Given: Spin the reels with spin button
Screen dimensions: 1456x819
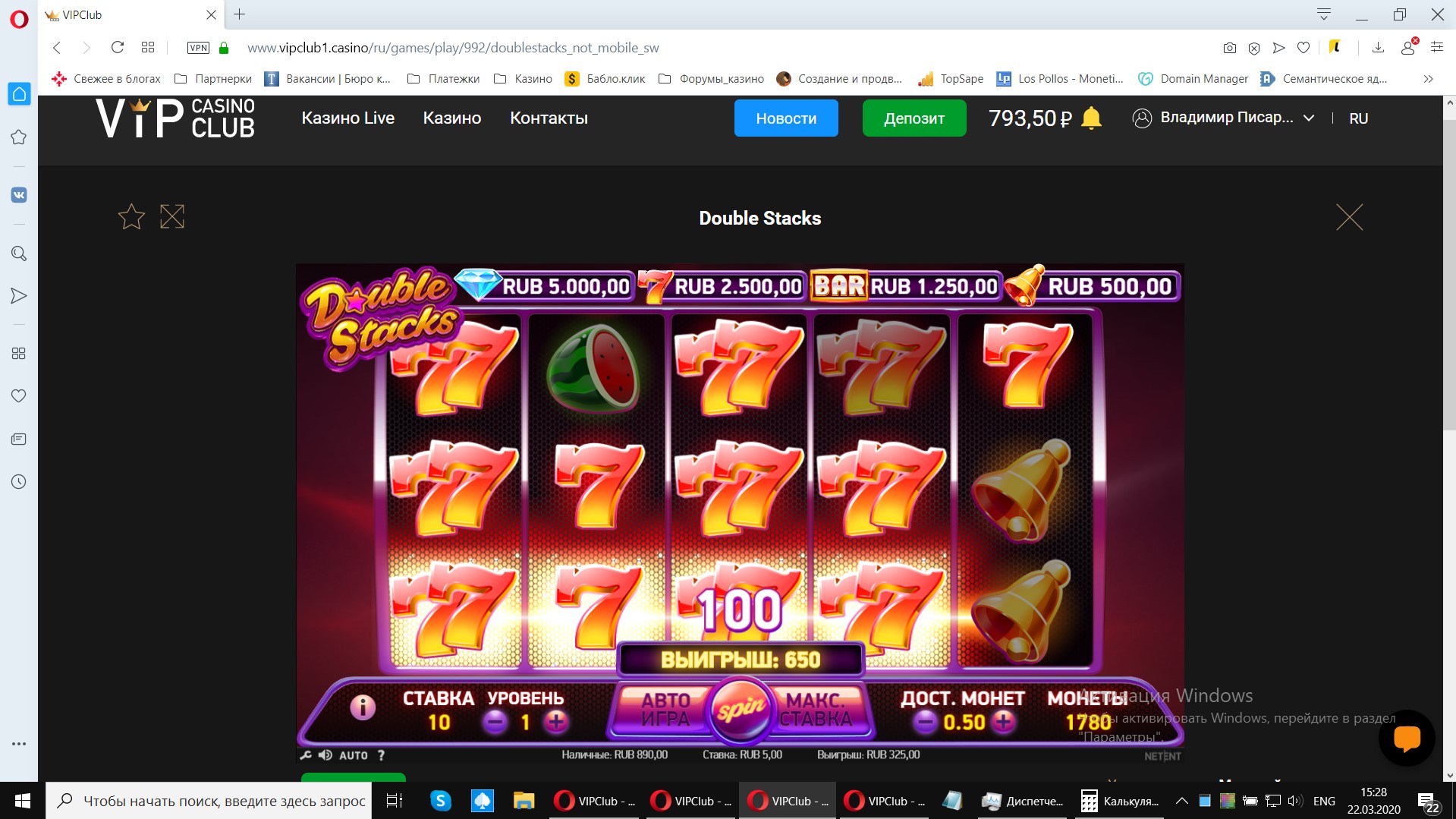Looking at the screenshot, I should [741, 709].
